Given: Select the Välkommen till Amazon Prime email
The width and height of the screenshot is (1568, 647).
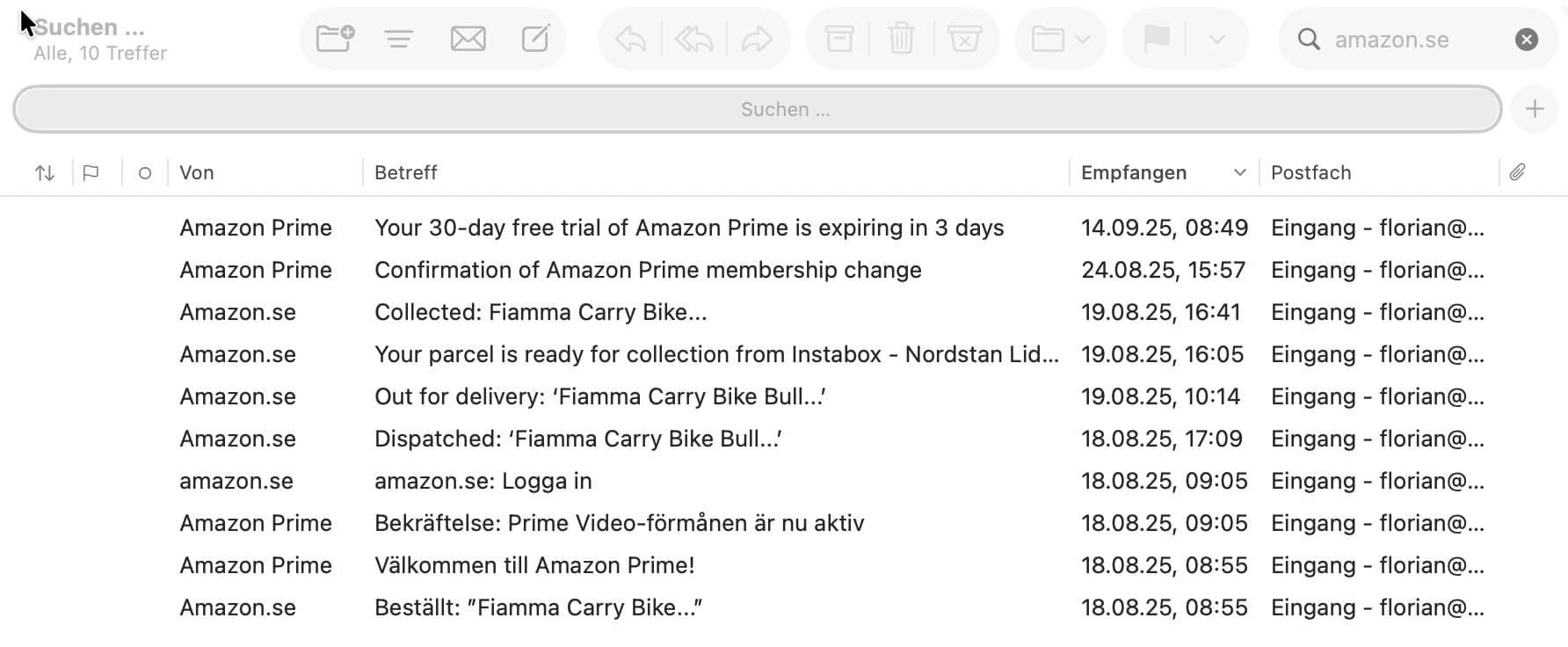Looking at the screenshot, I should click(x=533, y=565).
